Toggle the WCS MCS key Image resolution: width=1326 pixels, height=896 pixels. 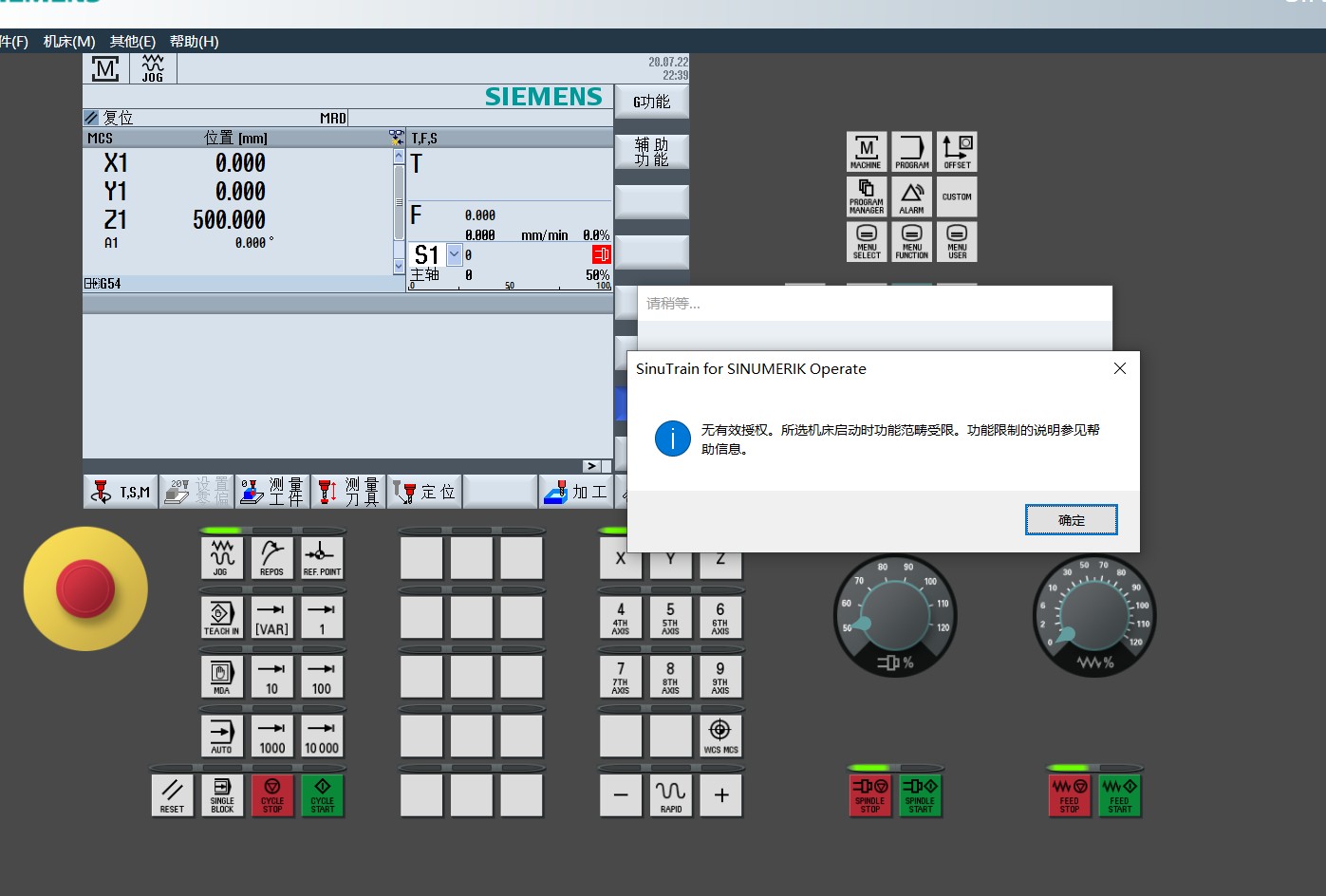tap(720, 736)
